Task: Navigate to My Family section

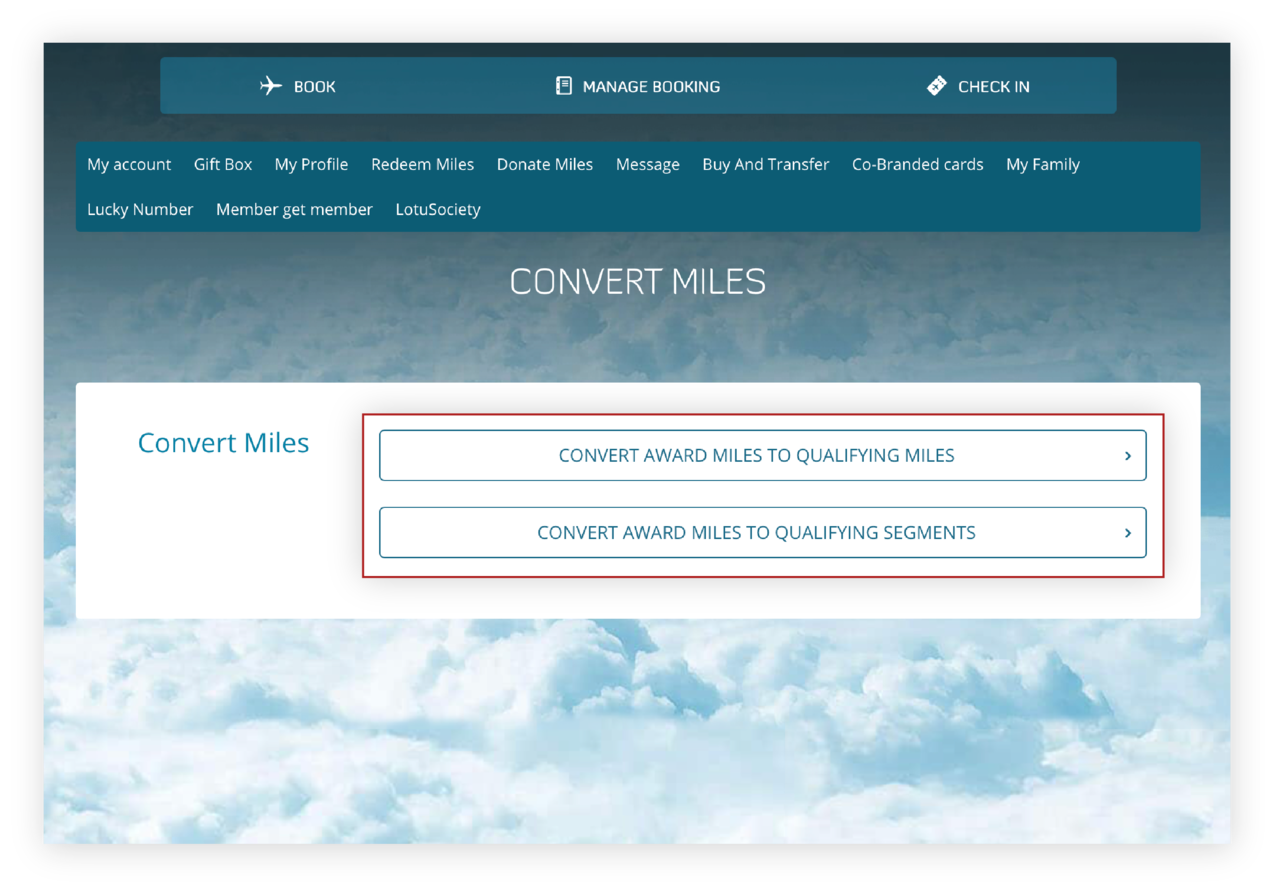Action: (x=1042, y=164)
